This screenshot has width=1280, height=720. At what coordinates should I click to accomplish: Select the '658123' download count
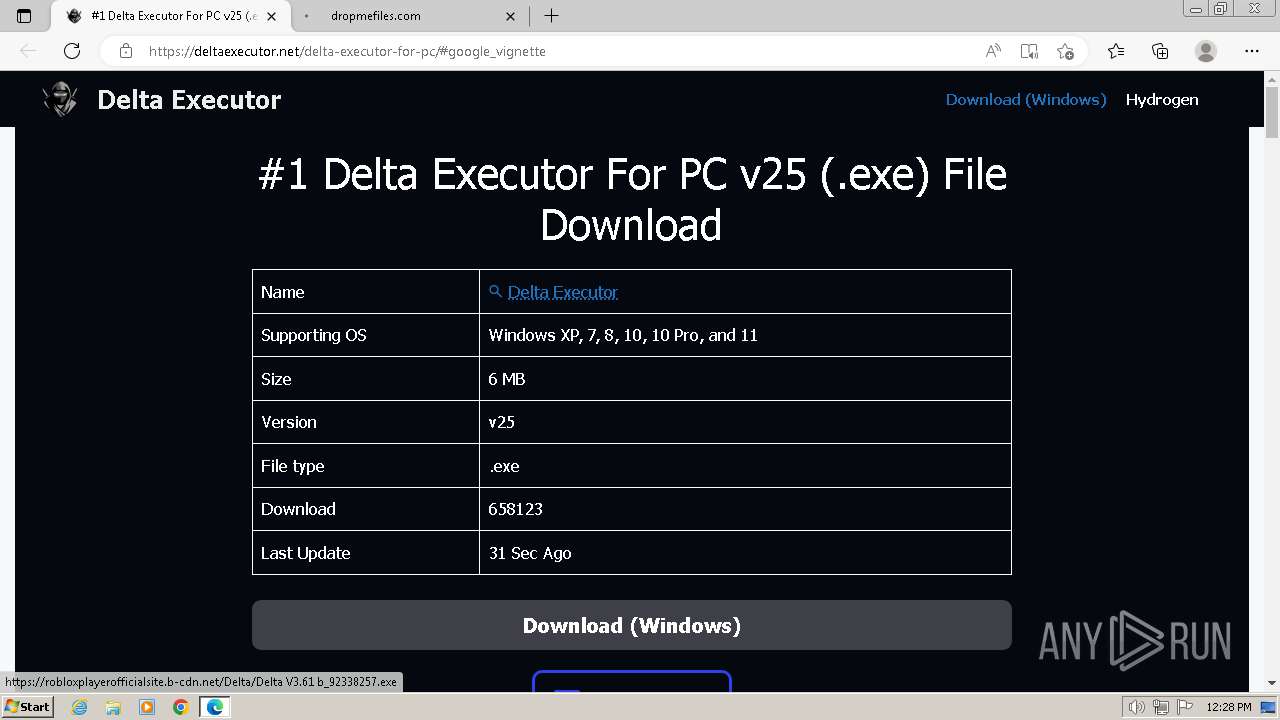pyautogui.click(x=516, y=509)
